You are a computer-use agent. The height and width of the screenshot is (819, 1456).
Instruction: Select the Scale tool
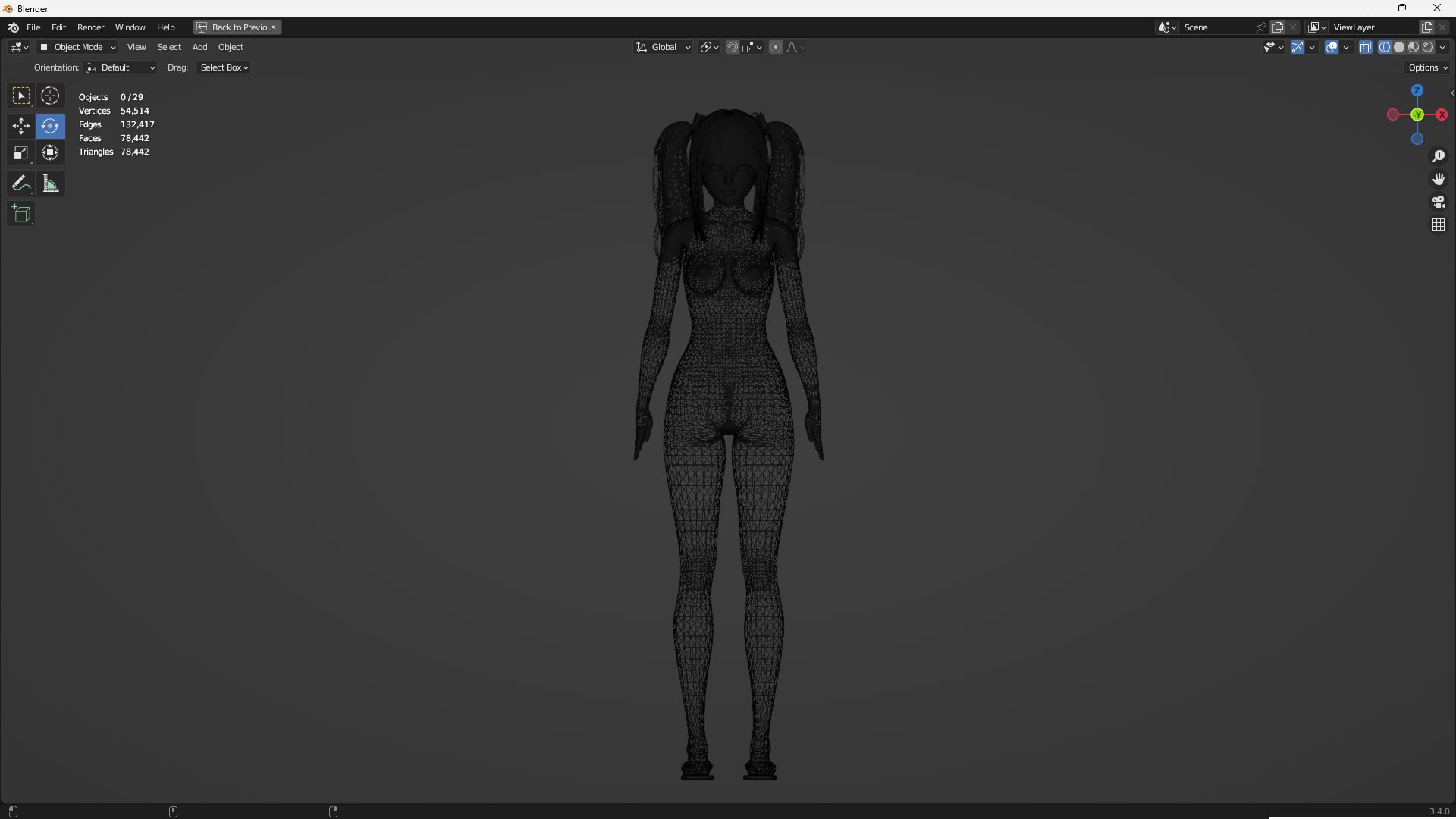[20, 153]
